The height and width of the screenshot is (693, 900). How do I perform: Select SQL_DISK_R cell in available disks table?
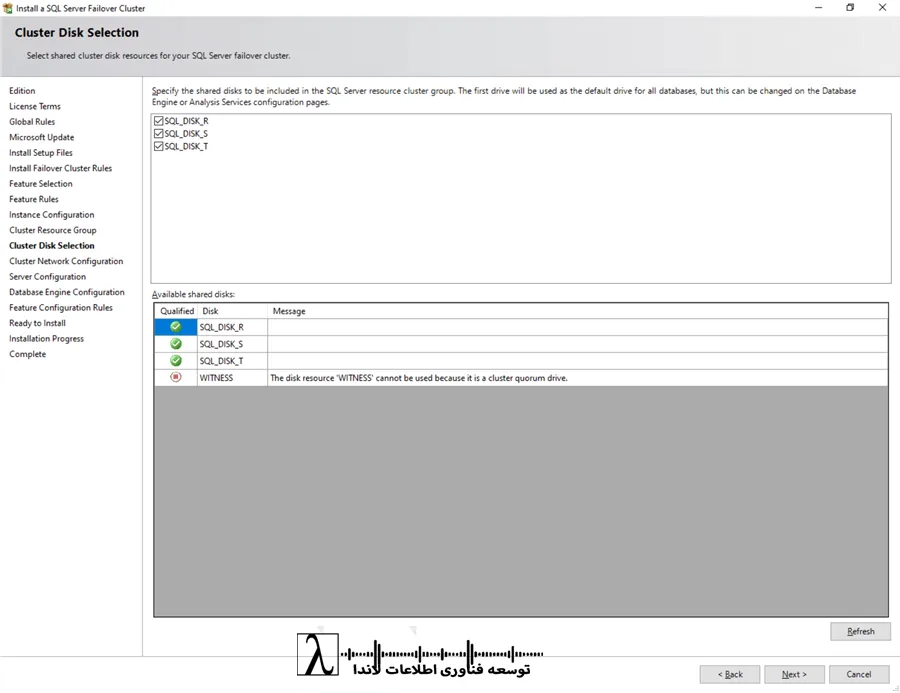coord(232,327)
